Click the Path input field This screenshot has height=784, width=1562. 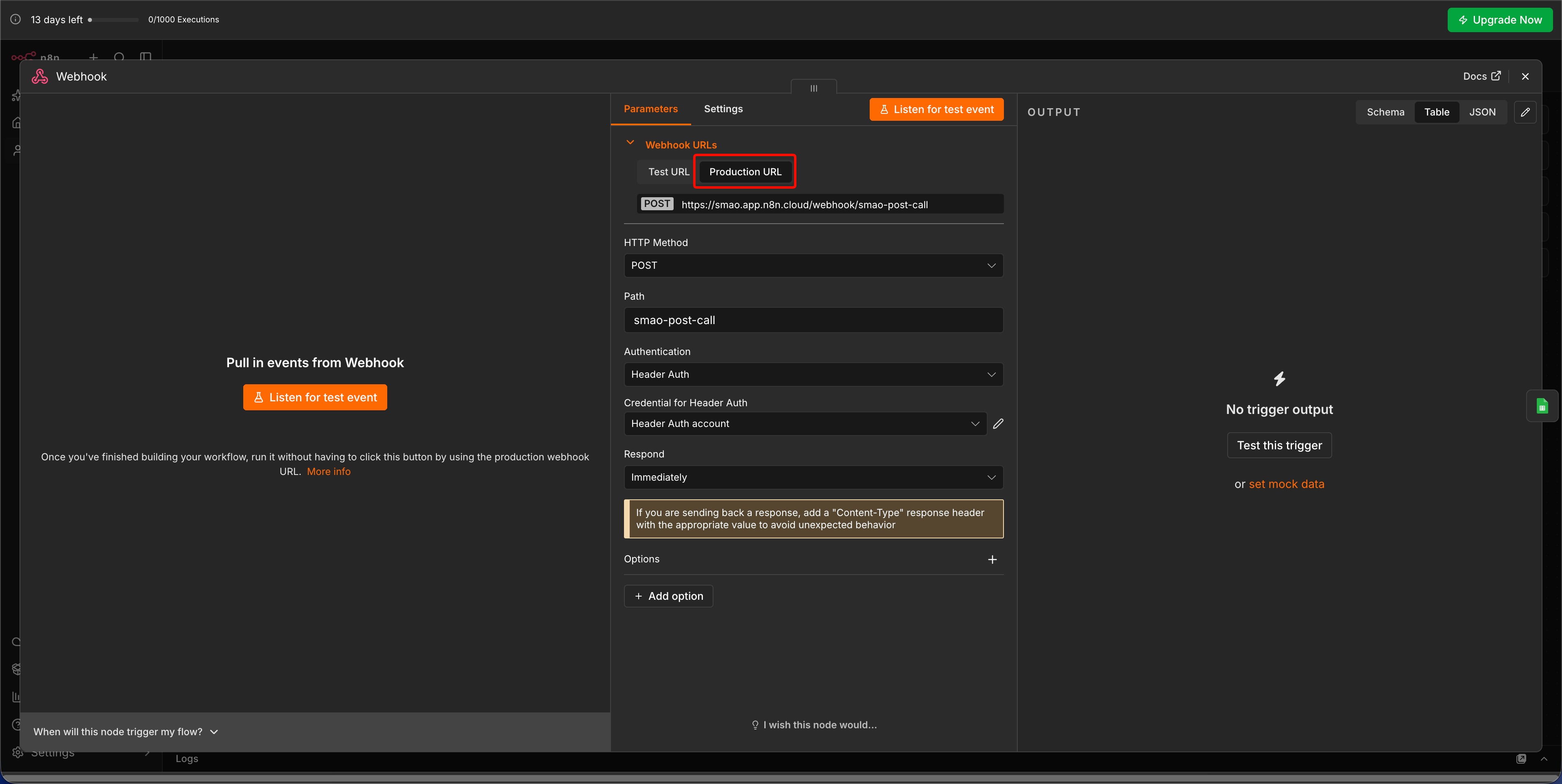click(813, 320)
